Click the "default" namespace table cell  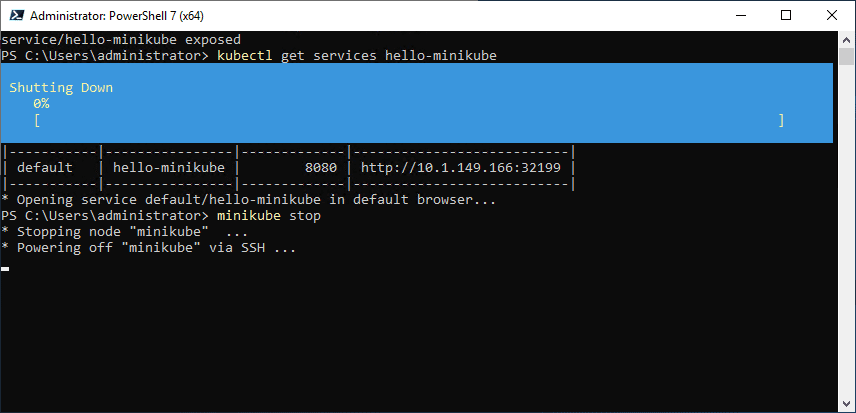click(45, 168)
